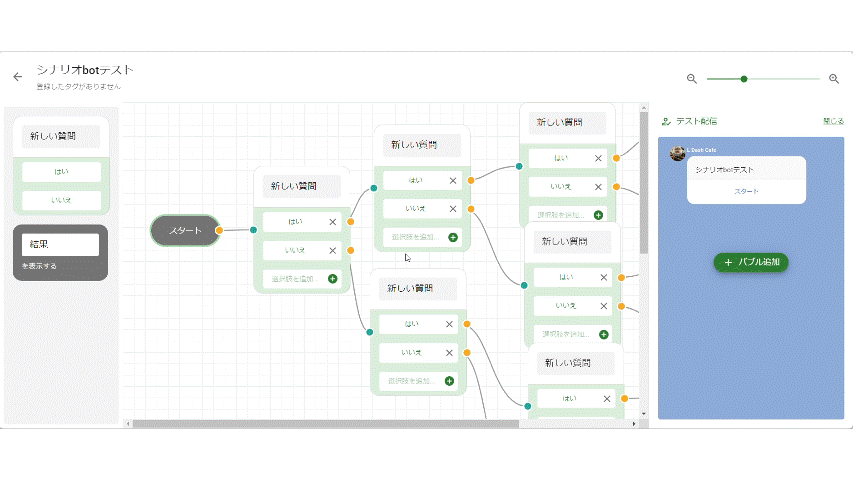
Task: Click the 結果 field in left palette
Action: point(62,244)
